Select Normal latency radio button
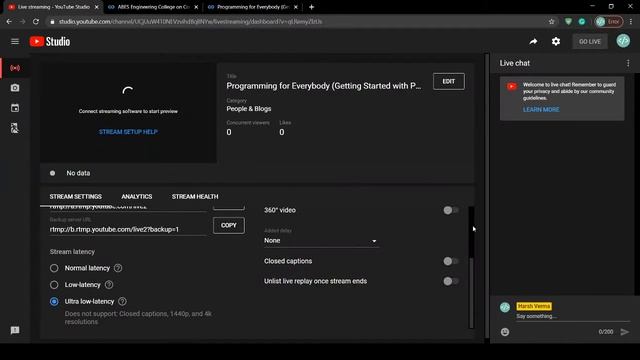 [54, 268]
